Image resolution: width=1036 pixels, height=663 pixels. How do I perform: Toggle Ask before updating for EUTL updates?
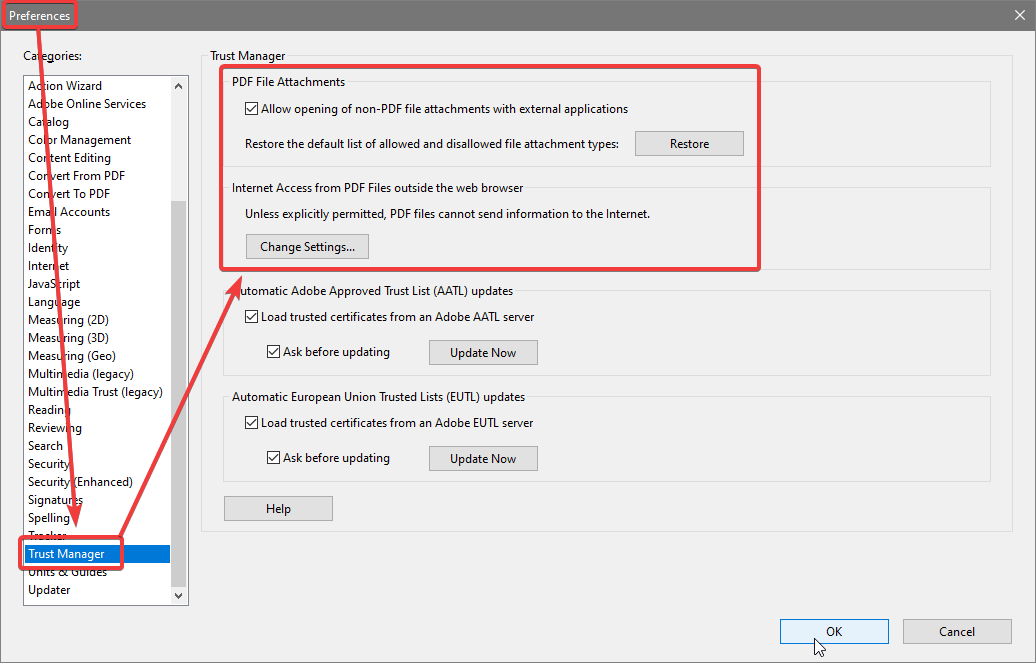tap(273, 457)
